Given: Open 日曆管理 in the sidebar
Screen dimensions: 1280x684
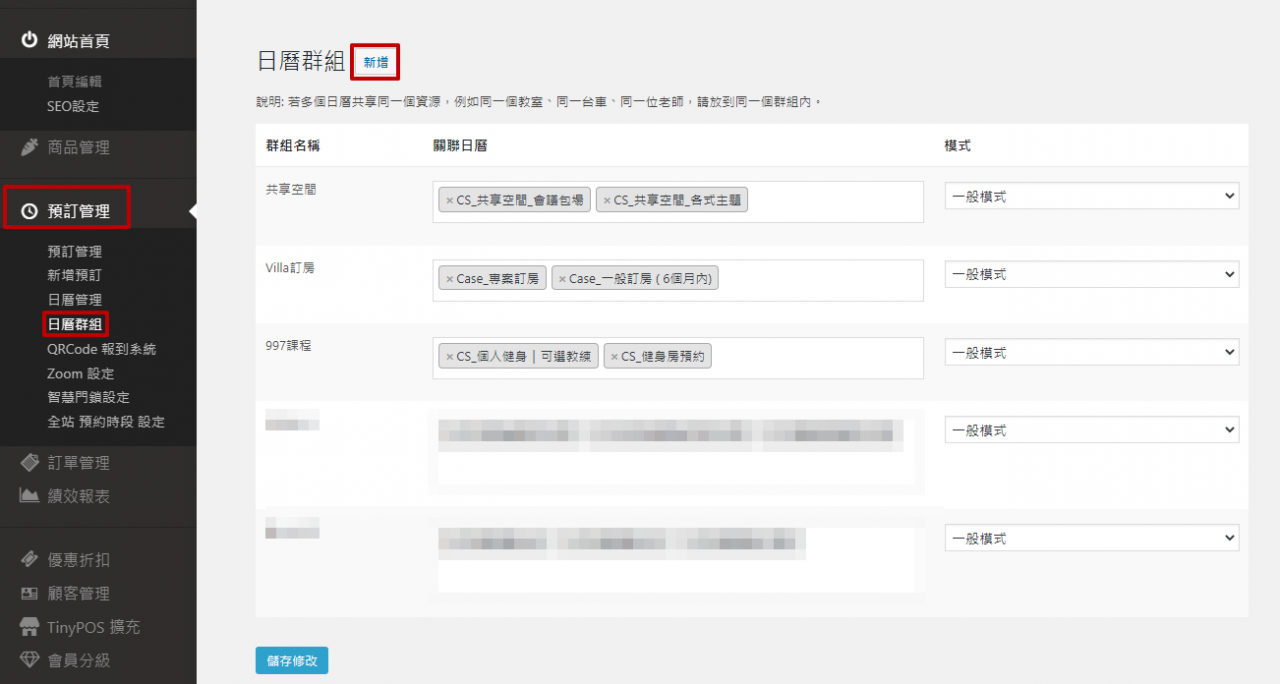Looking at the screenshot, I should pos(74,300).
